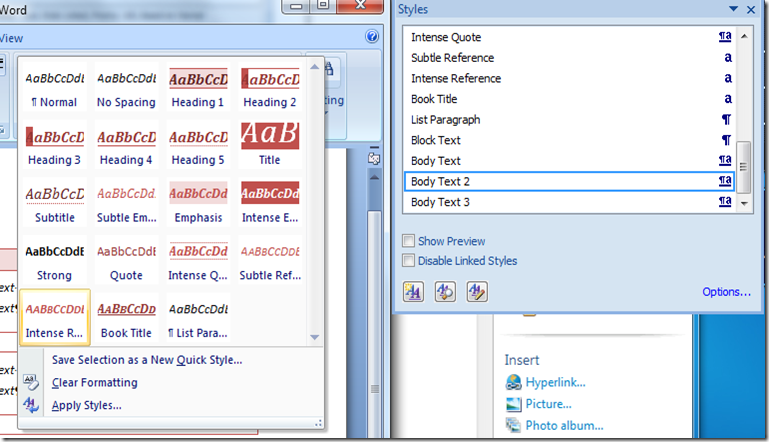
Task: Open the Manage Styles button
Action: pyautogui.click(x=477, y=292)
